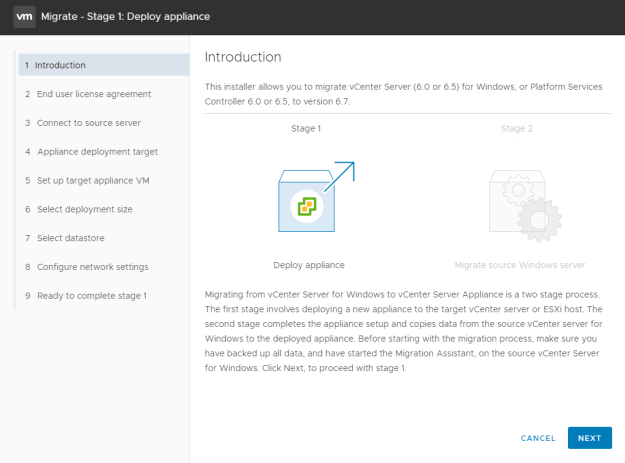The width and height of the screenshot is (625, 463).
Task: Click the two stage process explanation paragraph
Action: click(x=403, y=331)
